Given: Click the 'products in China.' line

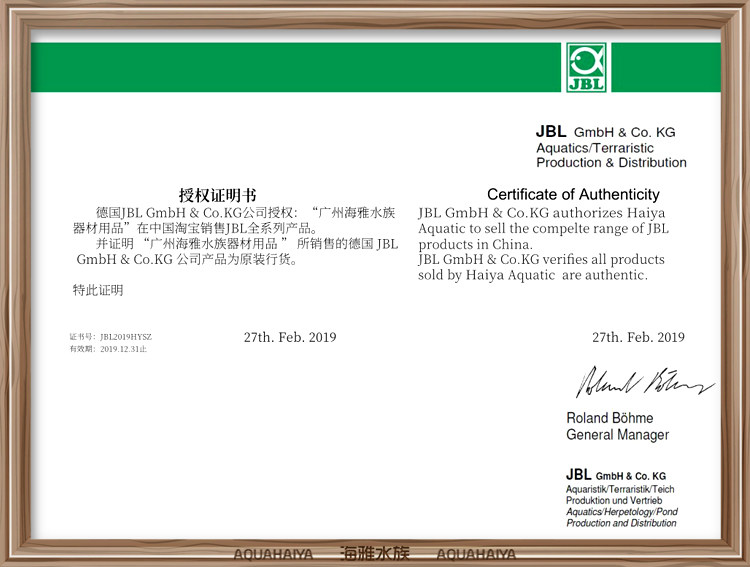Looking at the screenshot, I should point(475,245).
